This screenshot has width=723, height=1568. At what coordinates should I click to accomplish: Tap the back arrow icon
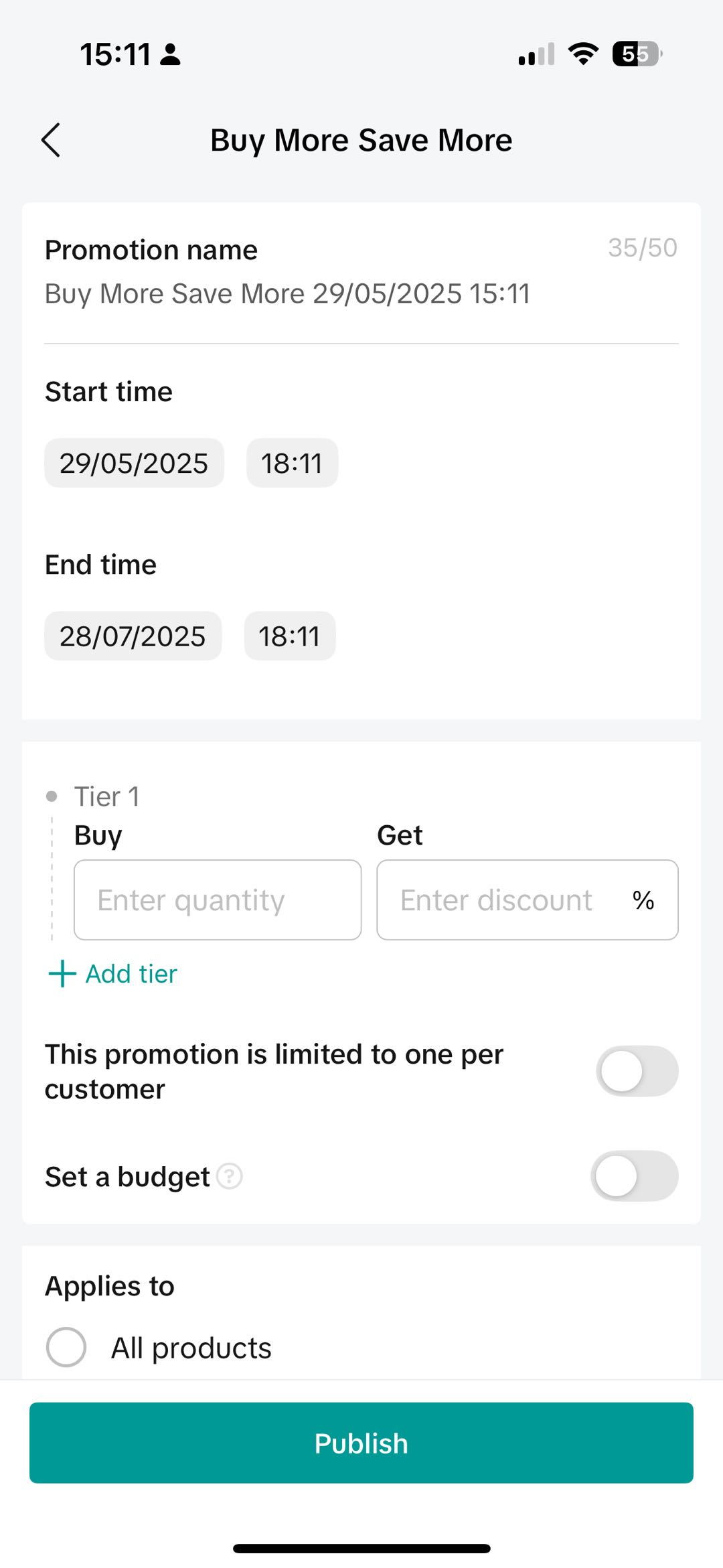pos(51,140)
